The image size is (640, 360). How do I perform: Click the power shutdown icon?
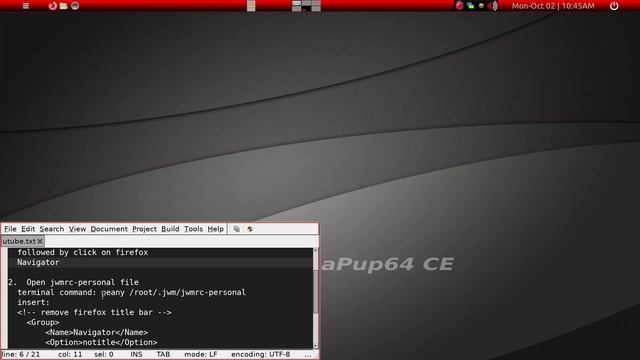point(614,6)
